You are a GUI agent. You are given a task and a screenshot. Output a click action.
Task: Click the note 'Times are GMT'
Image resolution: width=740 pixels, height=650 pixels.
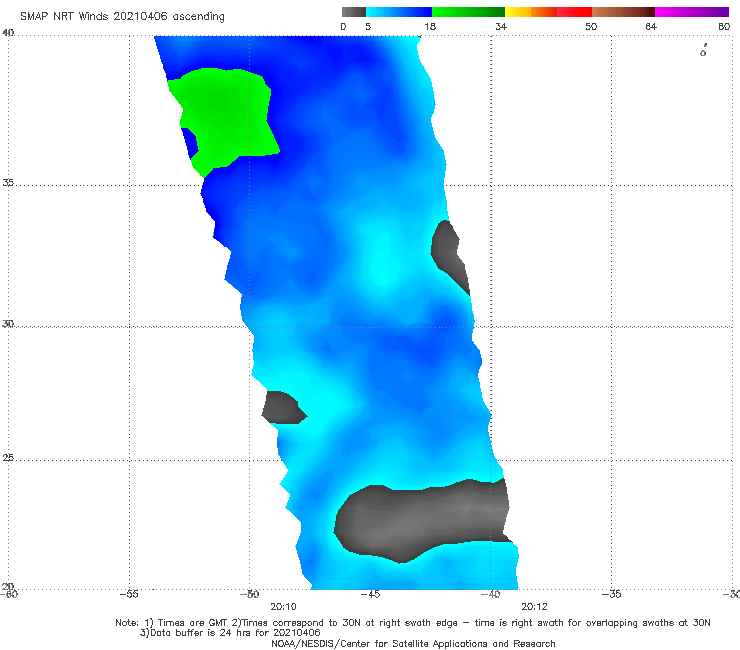click(x=186, y=623)
